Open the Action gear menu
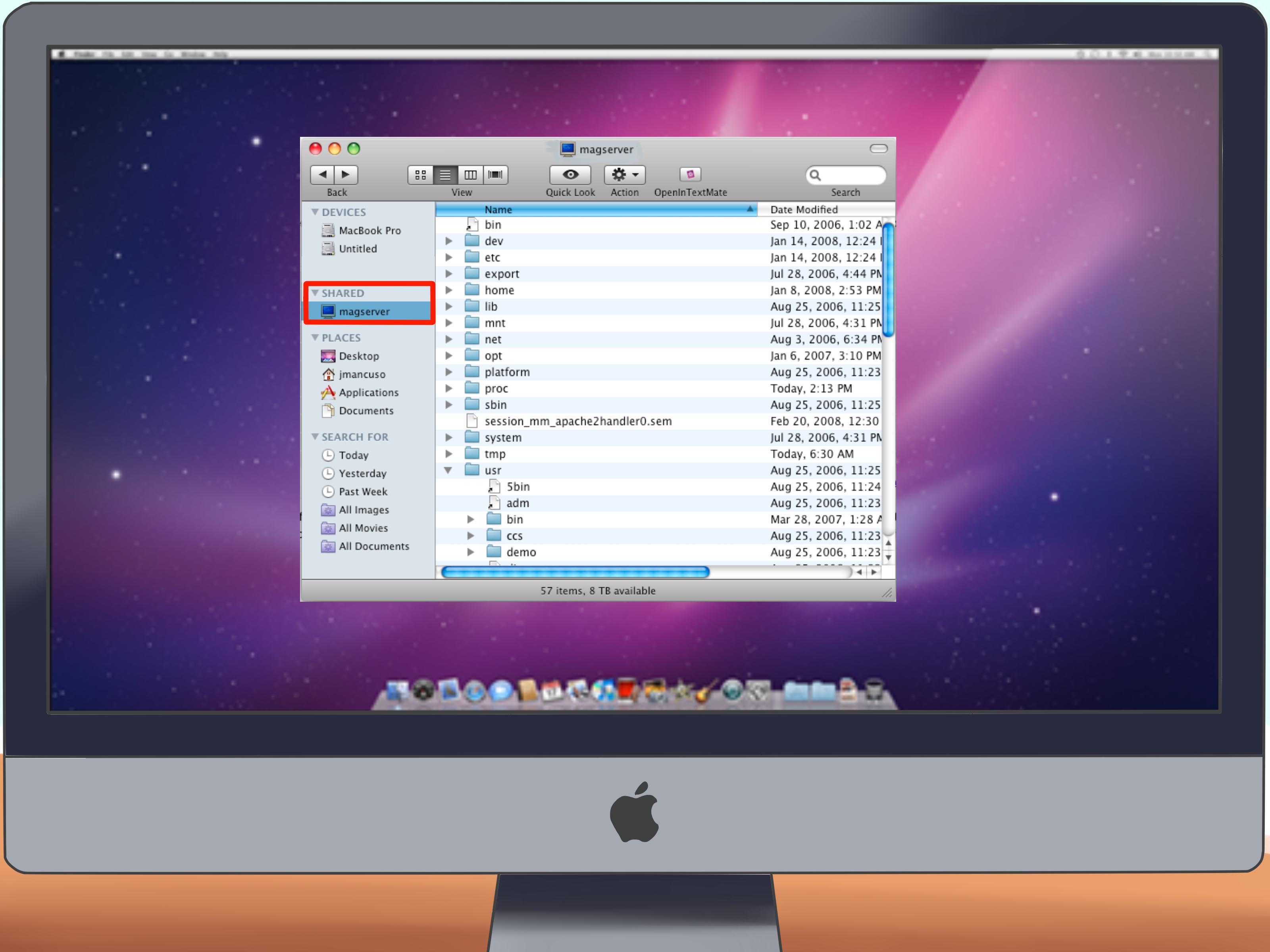Screen dimensions: 1270x952 pos(625,175)
